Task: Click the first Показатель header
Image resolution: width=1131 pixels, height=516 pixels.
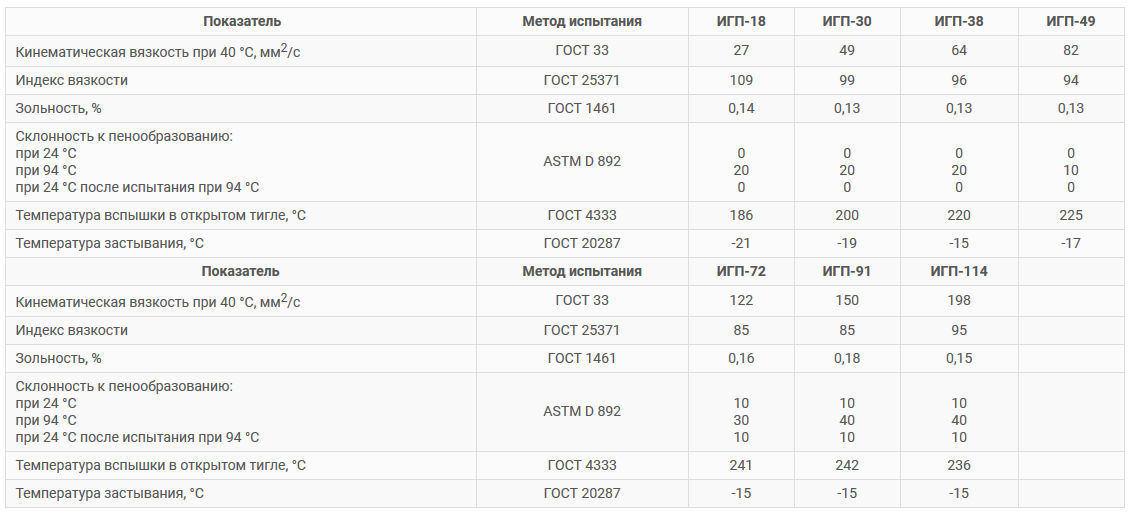Action: coord(241,22)
